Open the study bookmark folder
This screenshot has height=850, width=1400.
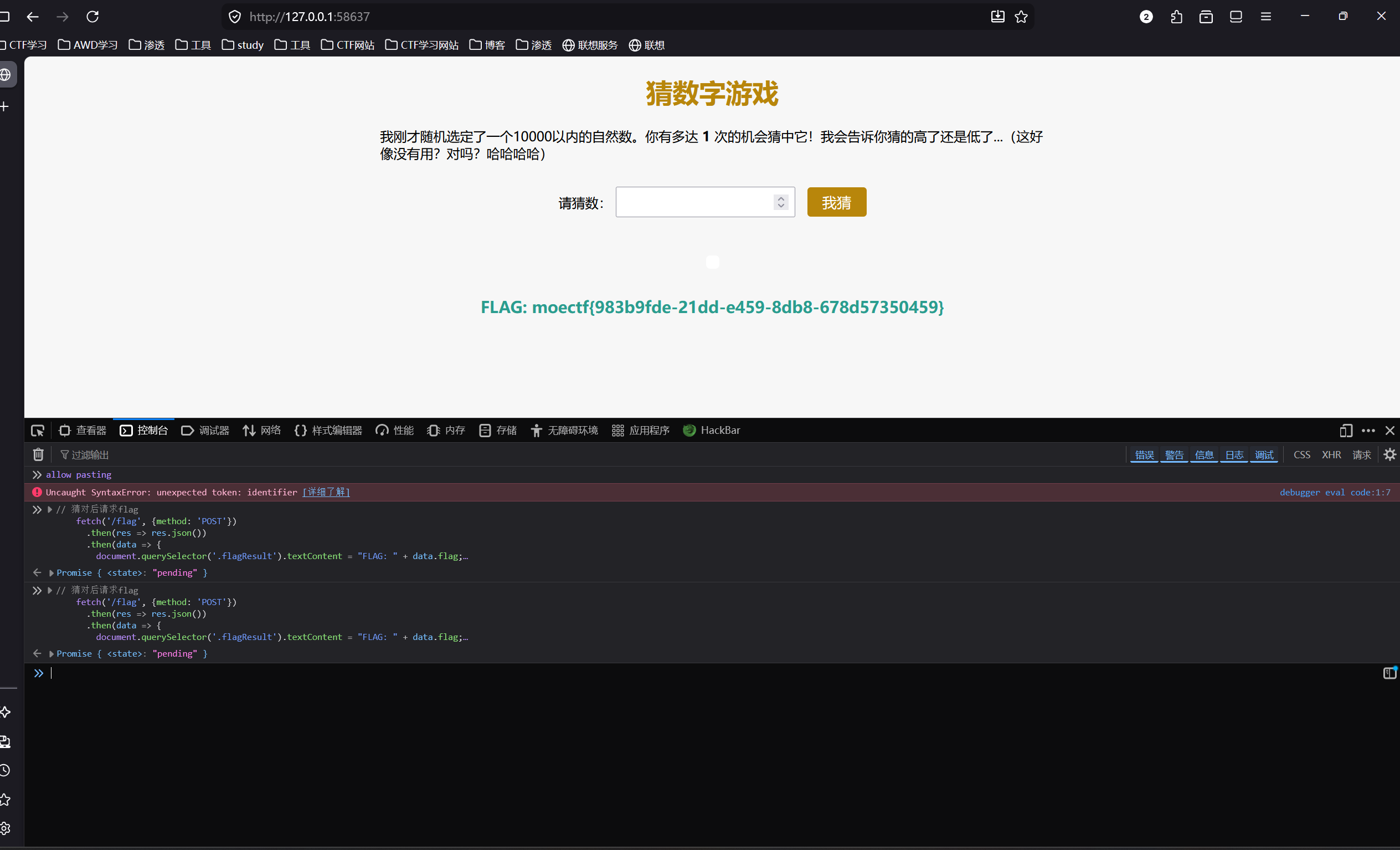[x=243, y=45]
